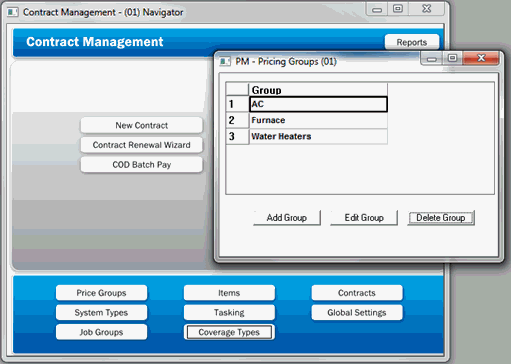Open Coverage Types setup
The height and width of the screenshot is (364, 511).
(x=229, y=332)
